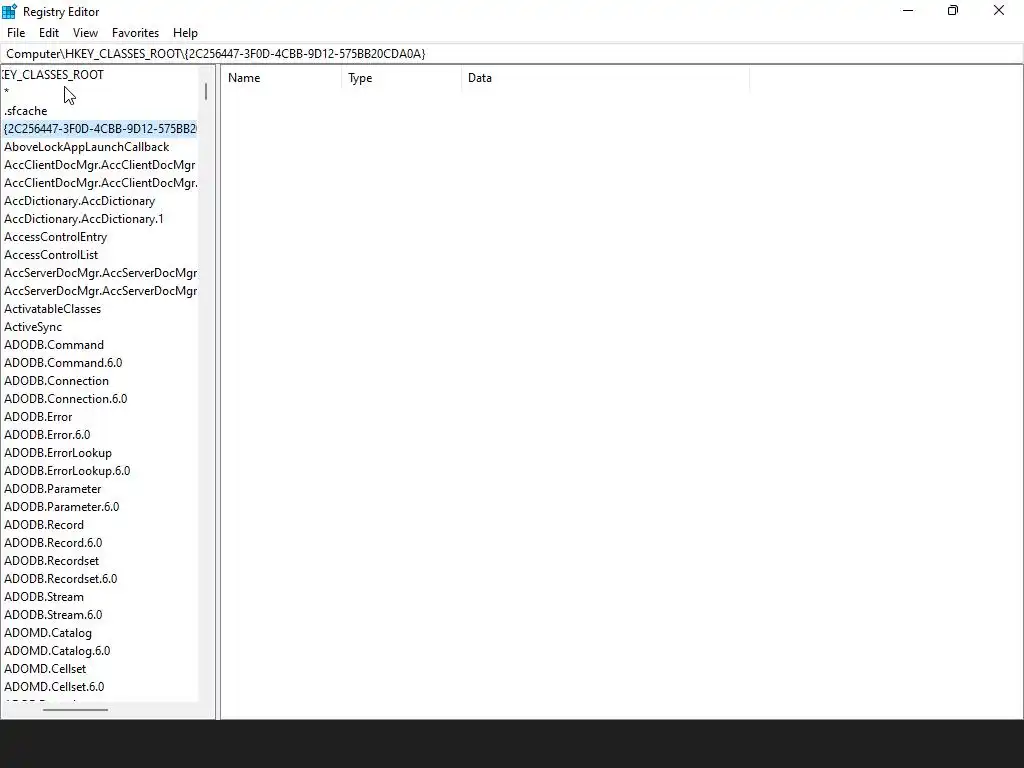Click the Name column header

click(x=281, y=78)
